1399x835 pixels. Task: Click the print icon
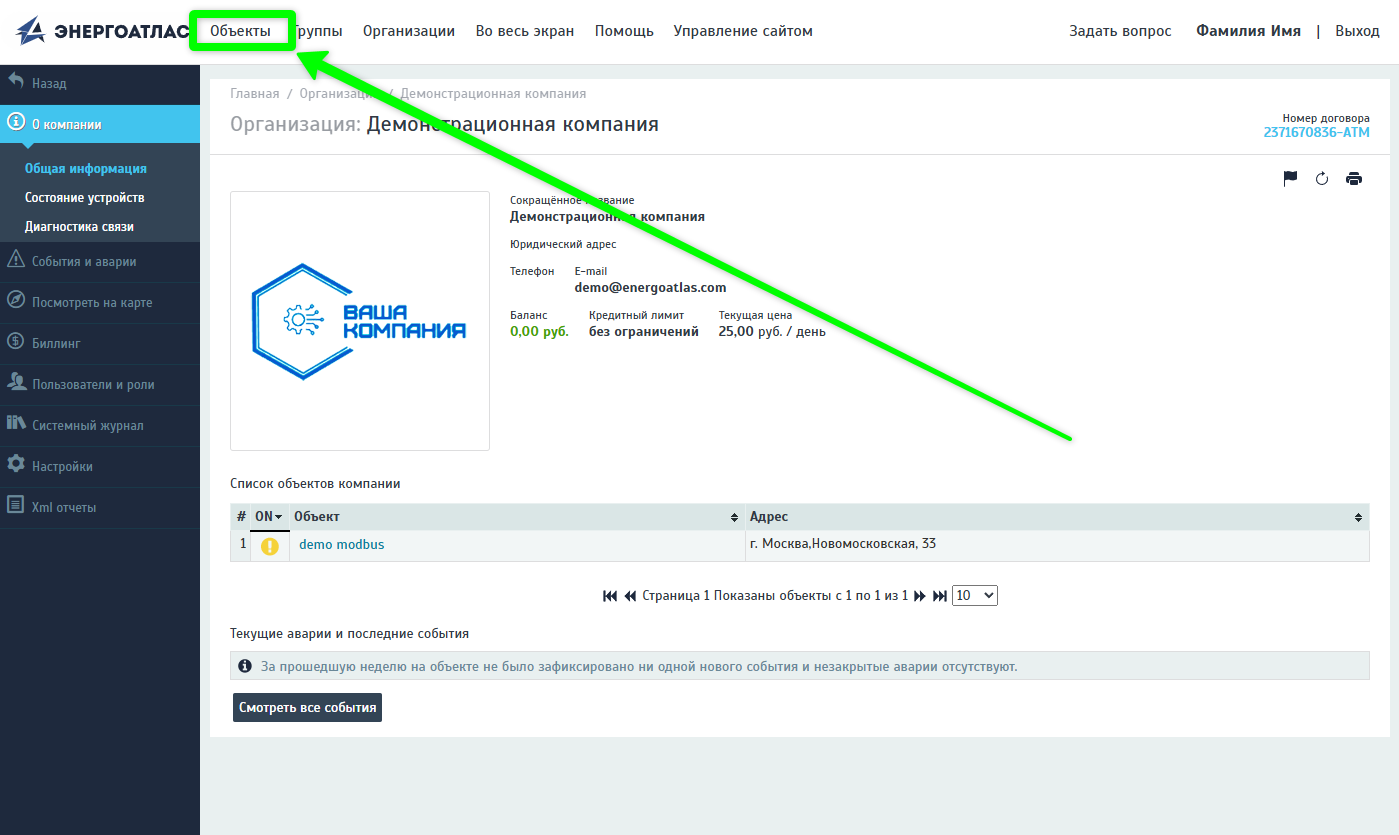click(1354, 179)
